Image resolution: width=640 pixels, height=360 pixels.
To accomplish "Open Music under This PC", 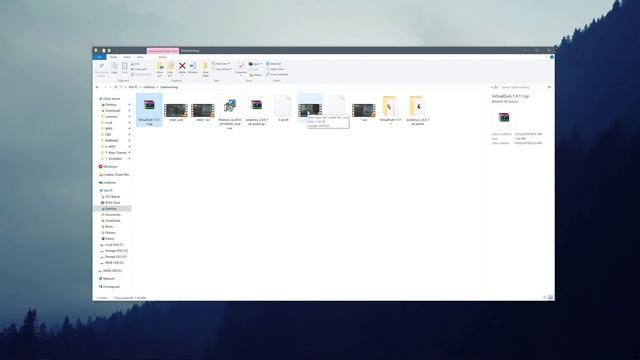I will click(x=108, y=227).
